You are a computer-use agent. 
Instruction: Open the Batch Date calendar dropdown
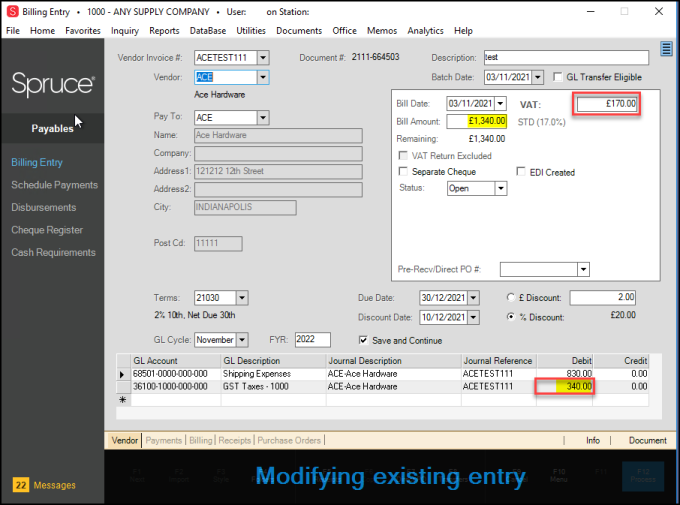[538, 77]
